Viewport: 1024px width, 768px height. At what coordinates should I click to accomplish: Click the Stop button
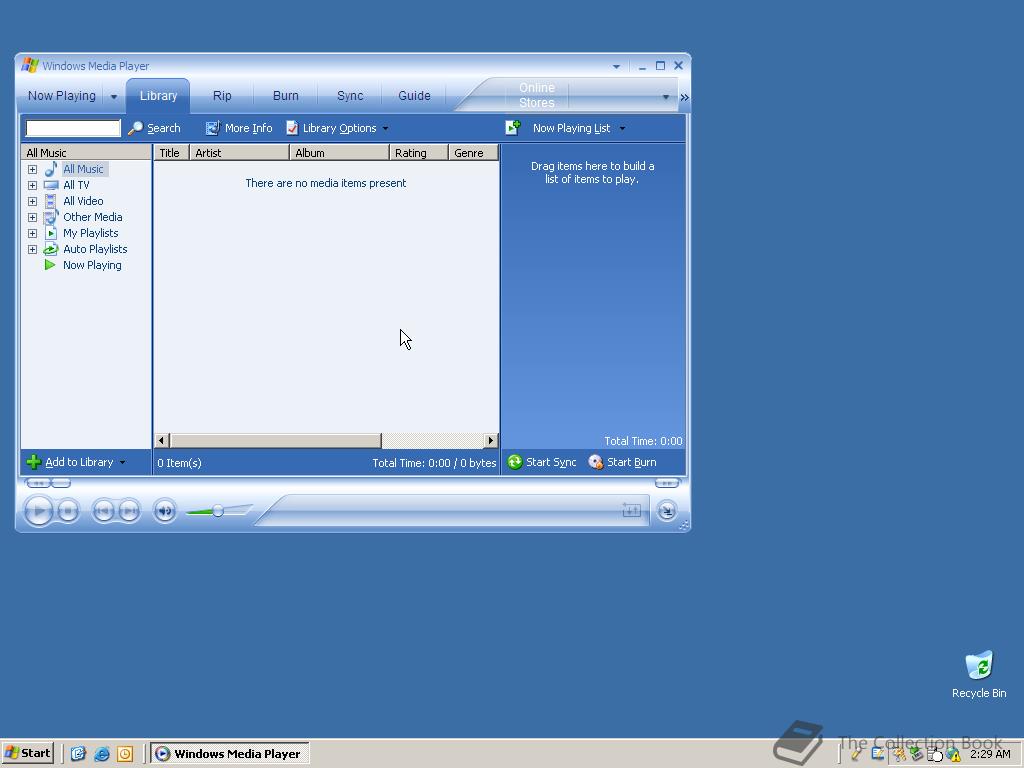click(69, 511)
